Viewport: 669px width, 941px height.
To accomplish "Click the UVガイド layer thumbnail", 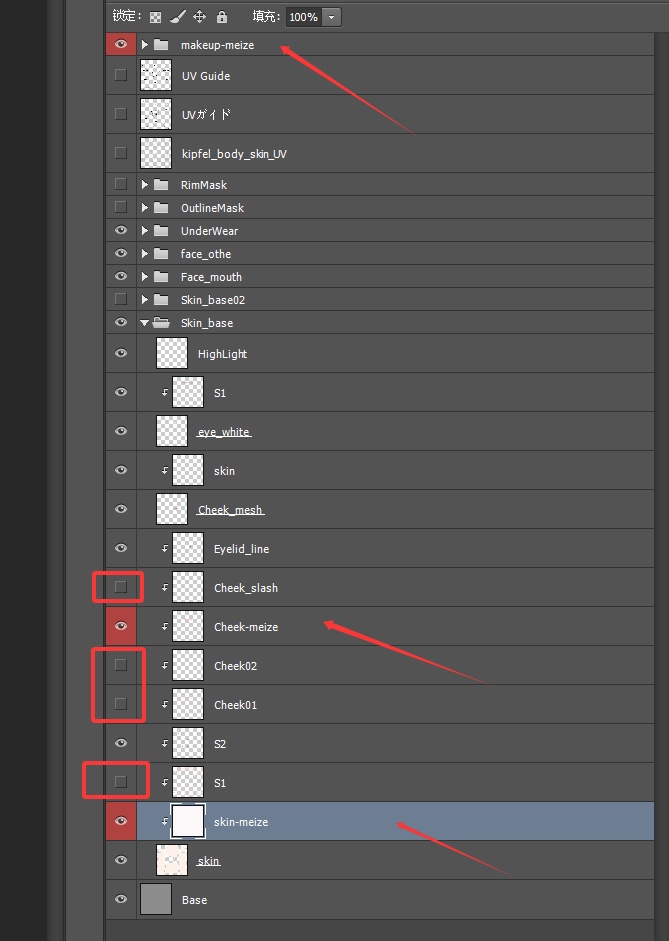I will pyautogui.click(x=156, y=114).
